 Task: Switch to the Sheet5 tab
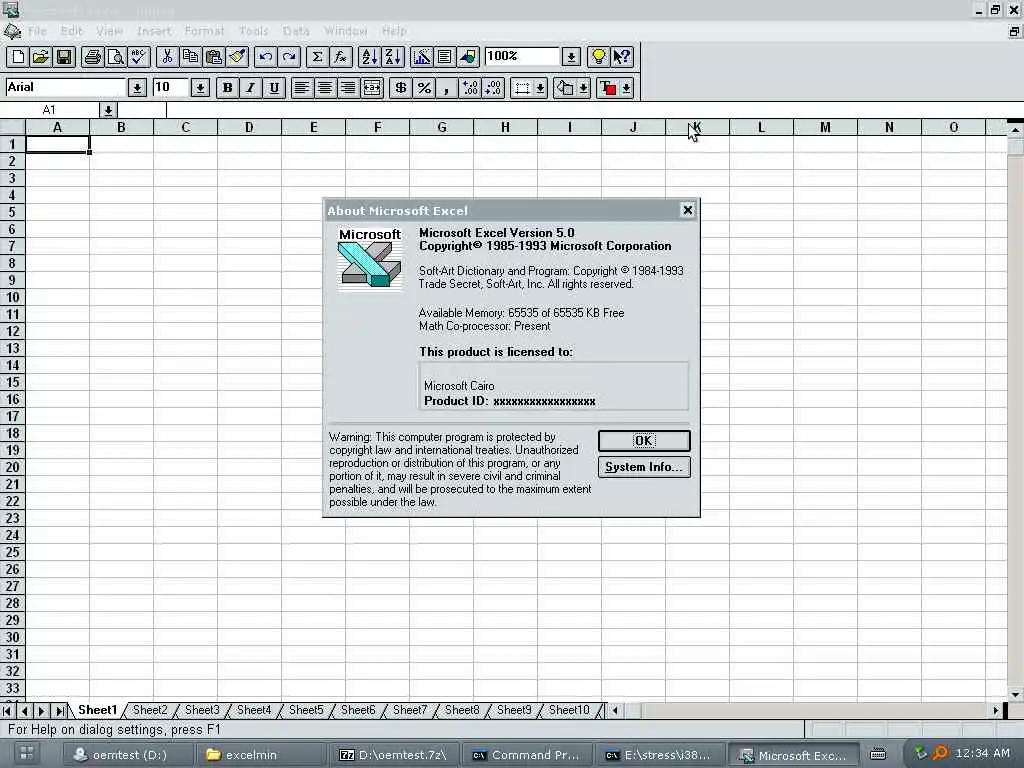tap(306, 710)
